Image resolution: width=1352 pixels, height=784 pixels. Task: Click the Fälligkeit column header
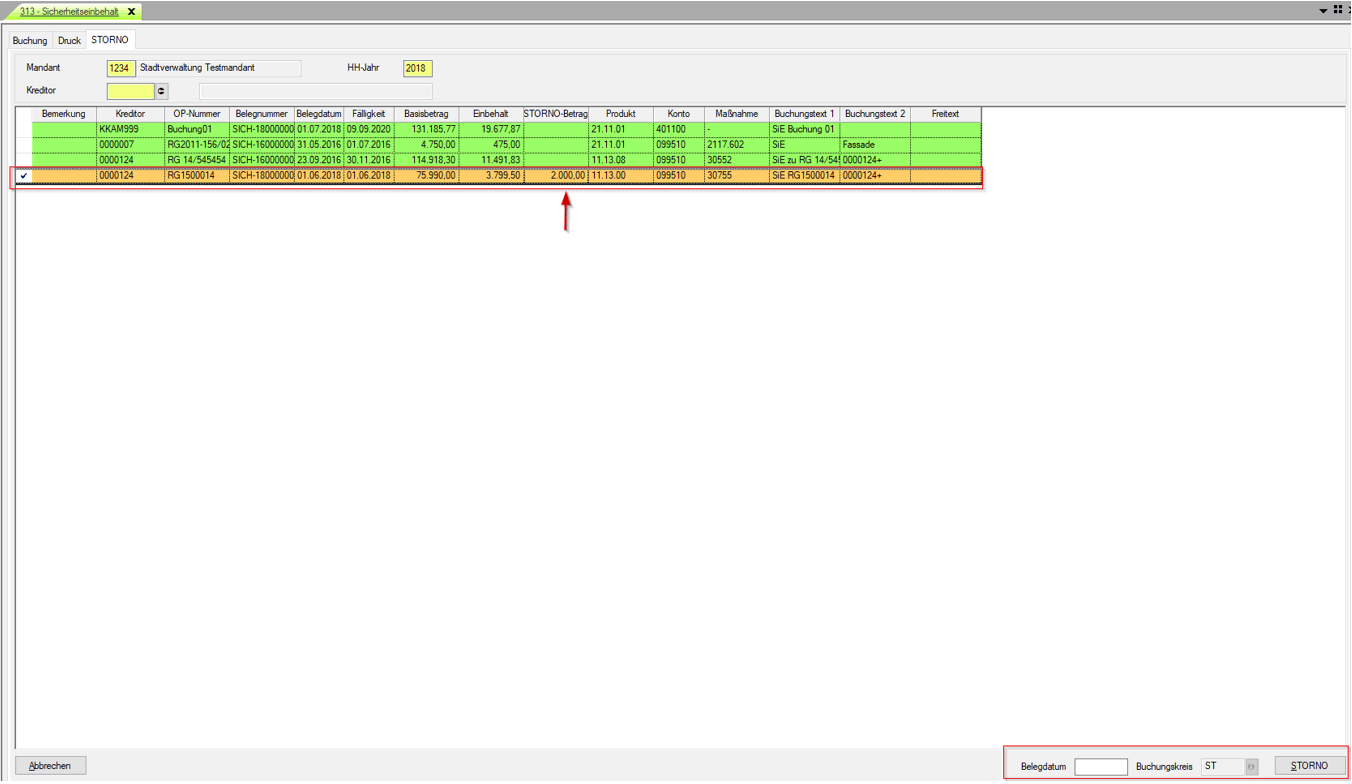368,114
